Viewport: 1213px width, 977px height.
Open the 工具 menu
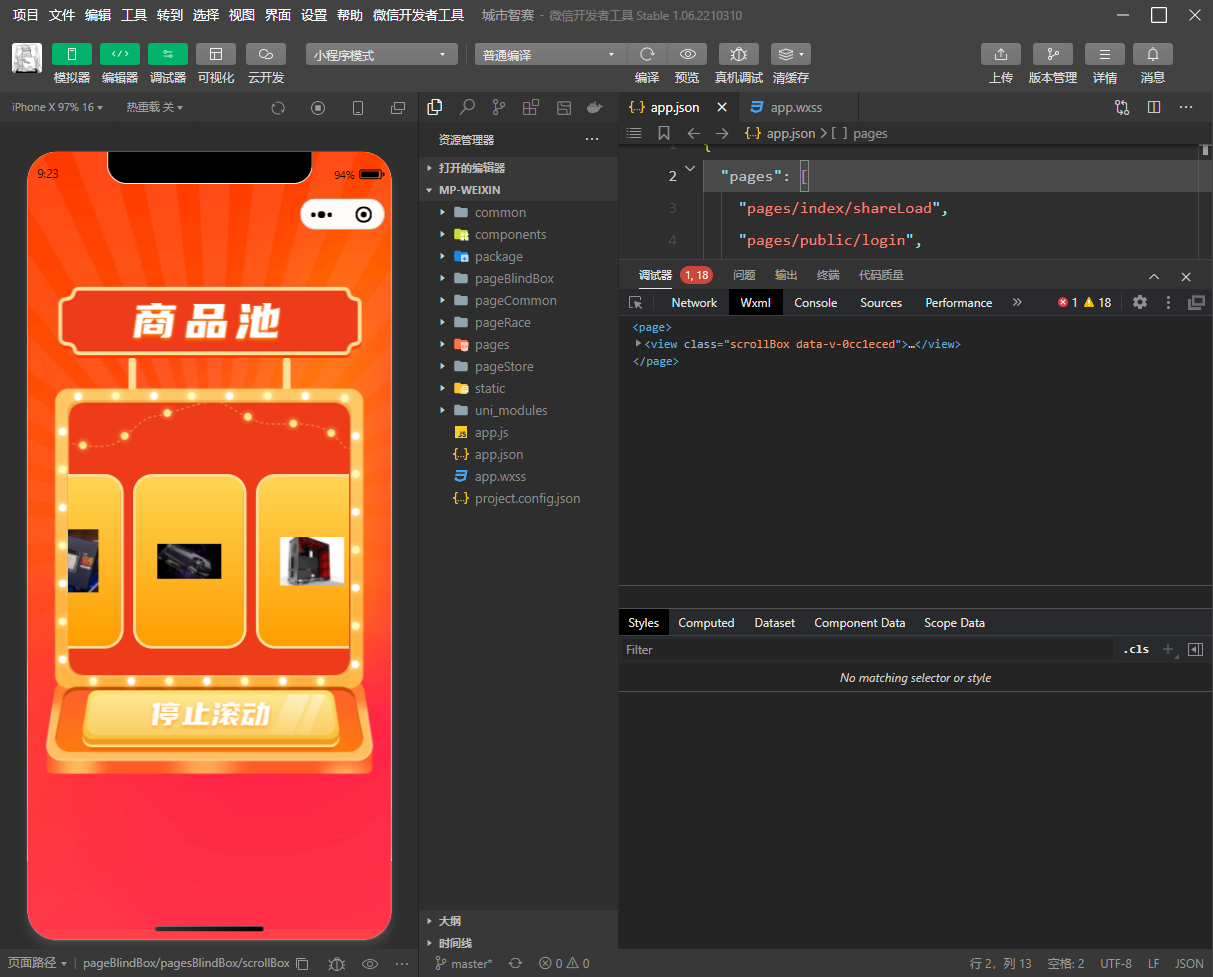point(133,15)
